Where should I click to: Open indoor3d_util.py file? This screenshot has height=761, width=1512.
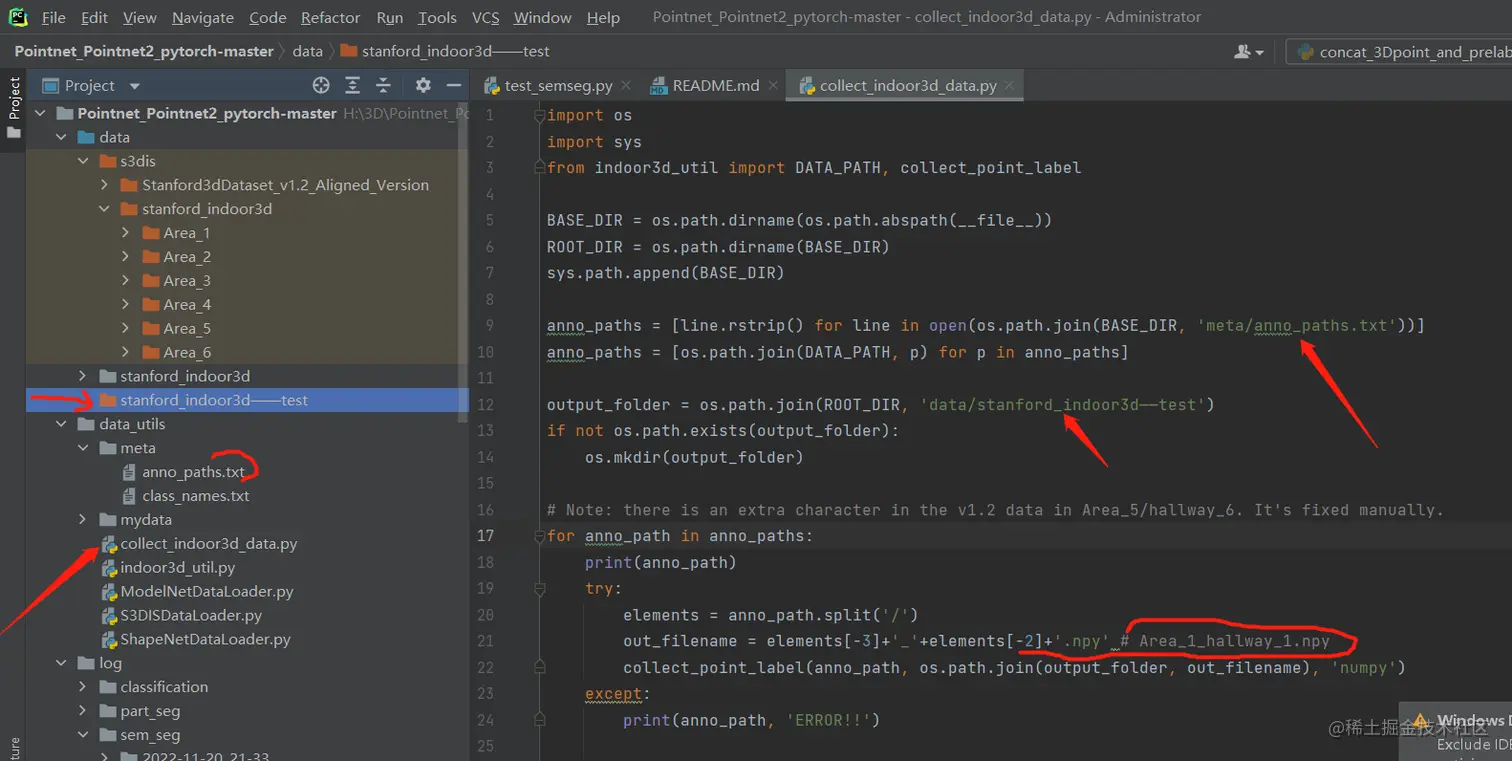(x=178, y=567)
